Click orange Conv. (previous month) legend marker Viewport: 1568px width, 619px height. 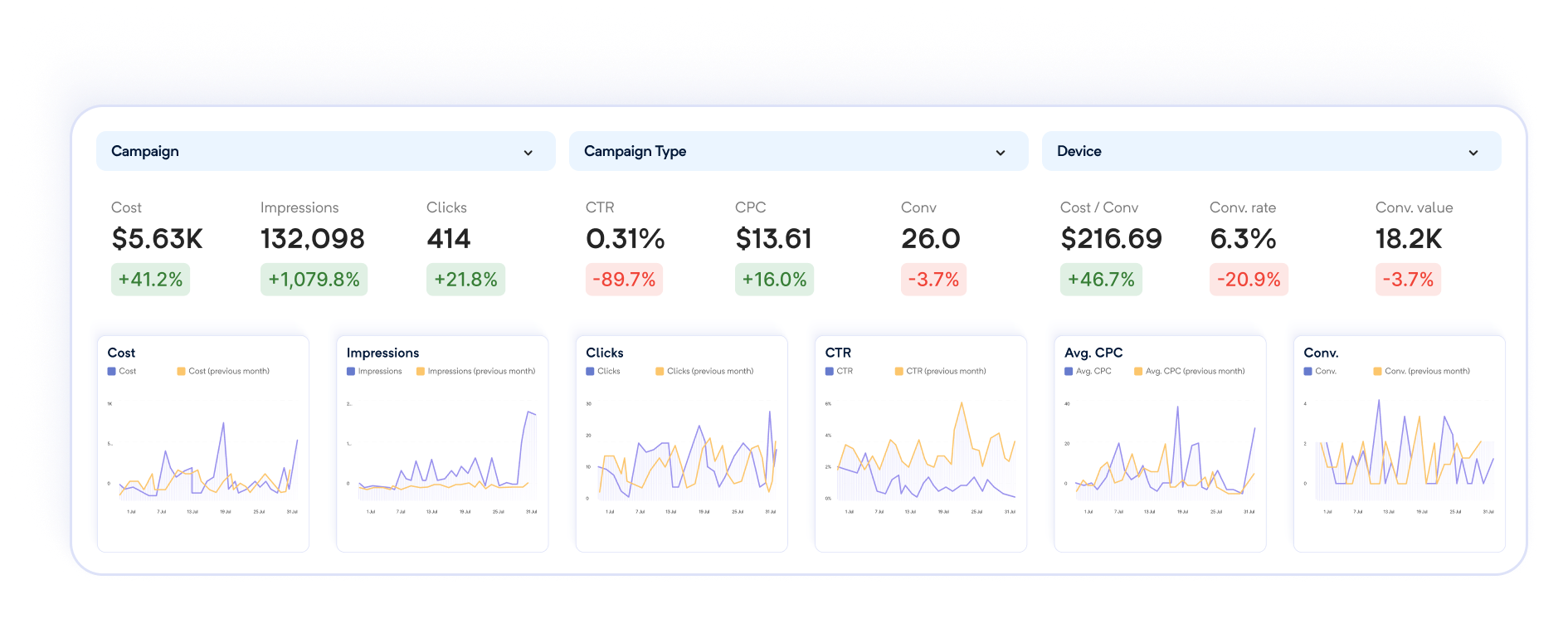tap(1377, 372)
